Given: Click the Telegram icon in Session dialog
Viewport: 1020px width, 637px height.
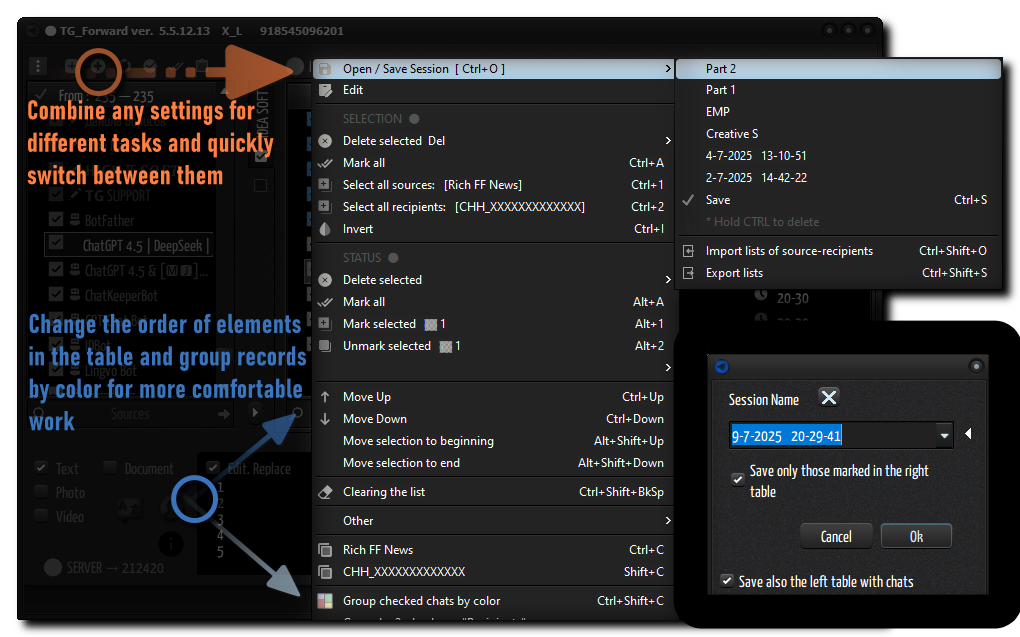Looking at the screenshot, I should 721,367.
